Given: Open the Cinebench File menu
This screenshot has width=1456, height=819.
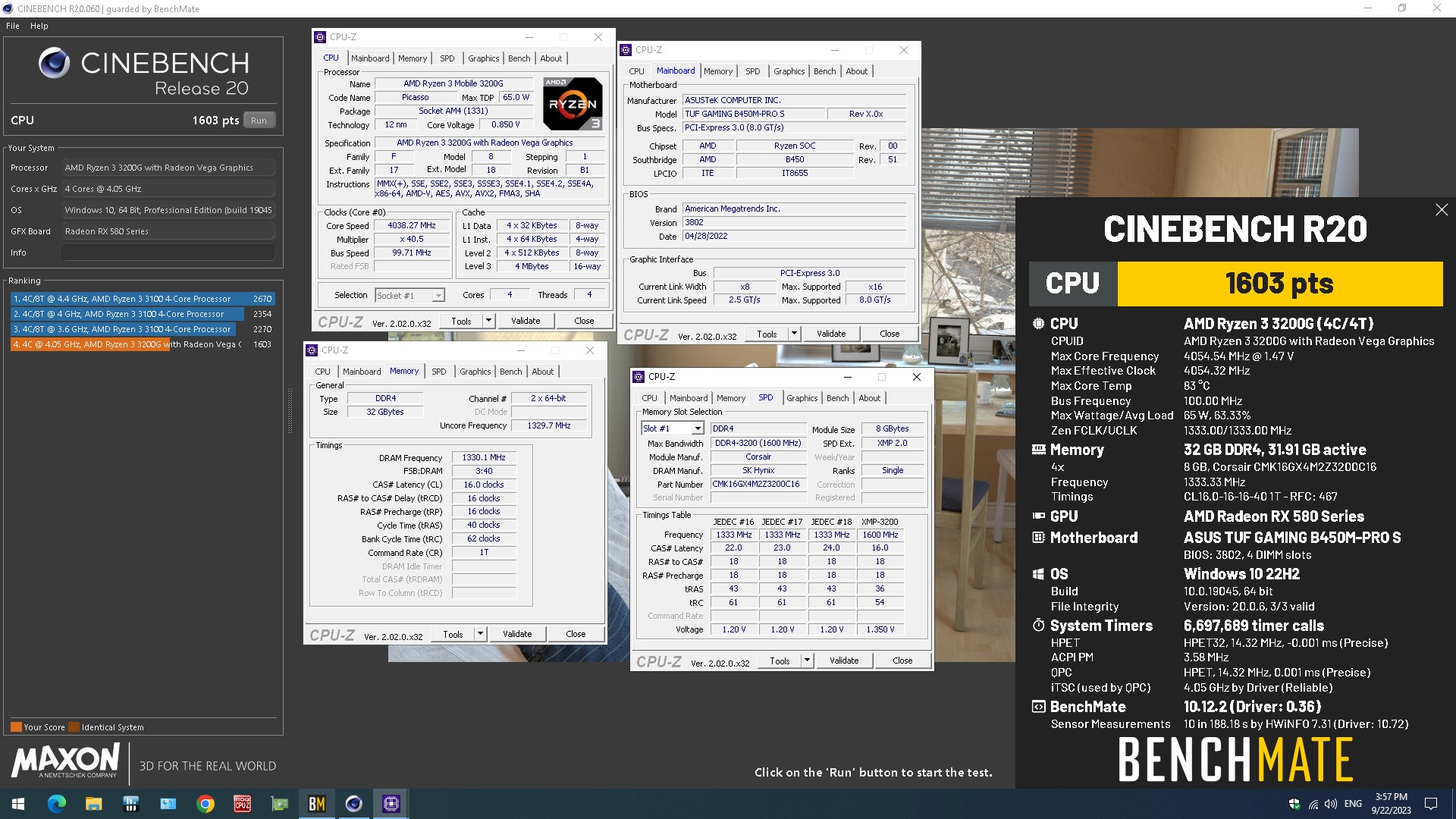Looking at the screenshot, I should (x=13, y=26).
